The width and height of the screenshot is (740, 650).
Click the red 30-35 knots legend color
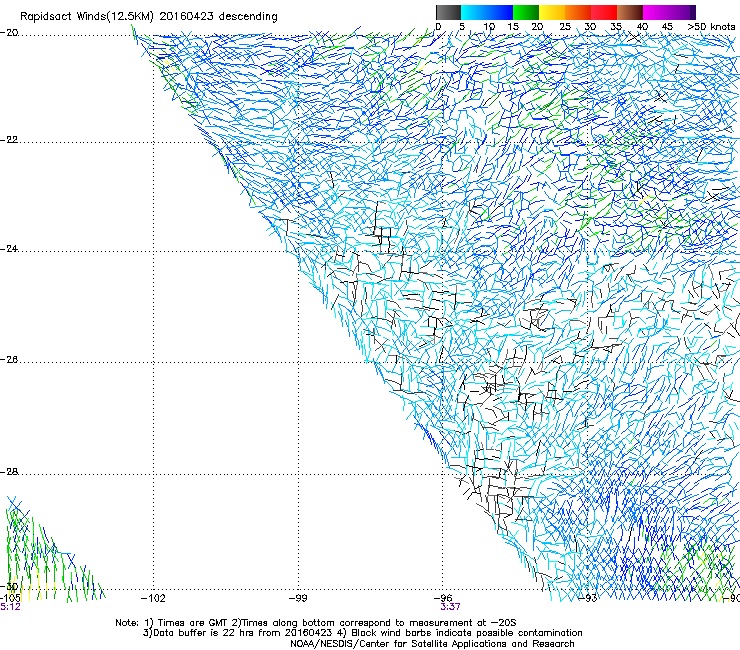(x=604, y=12)
